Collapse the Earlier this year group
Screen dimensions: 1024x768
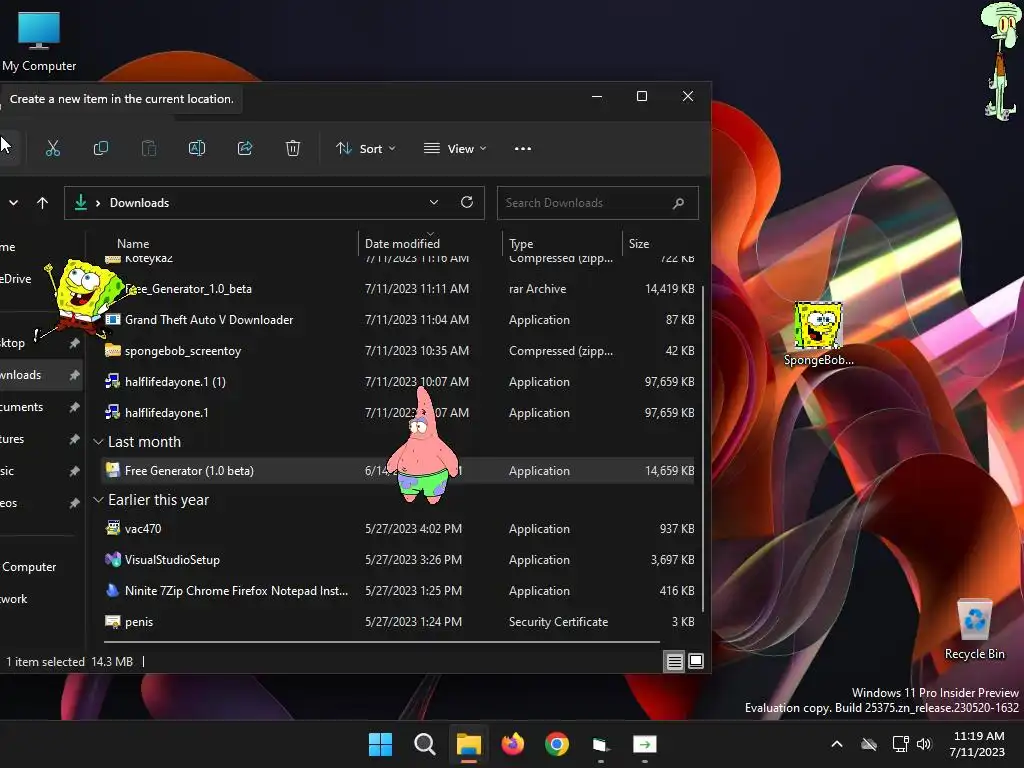pos(98,500)
